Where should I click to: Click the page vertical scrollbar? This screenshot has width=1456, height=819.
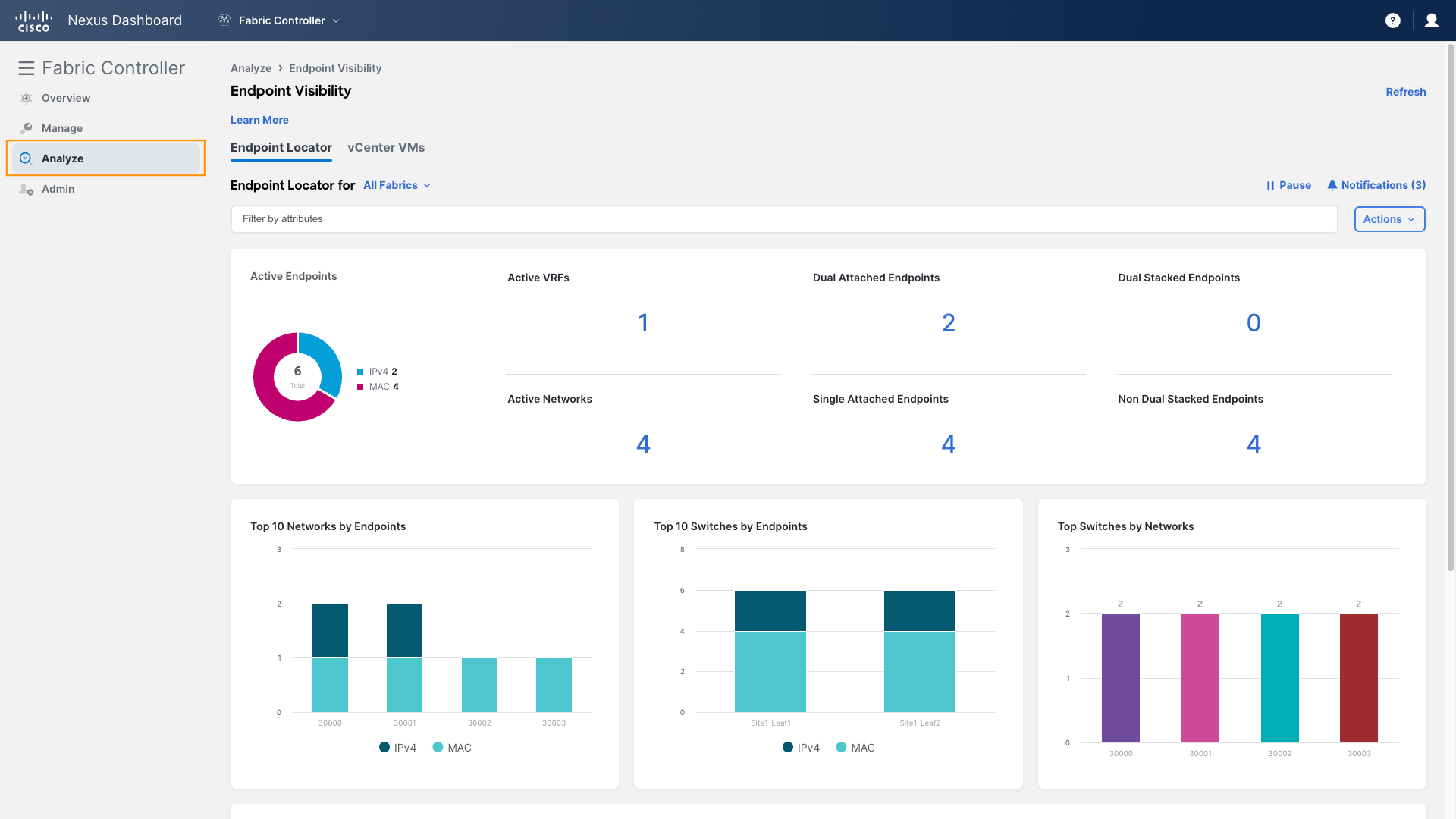pos(1451,307)
